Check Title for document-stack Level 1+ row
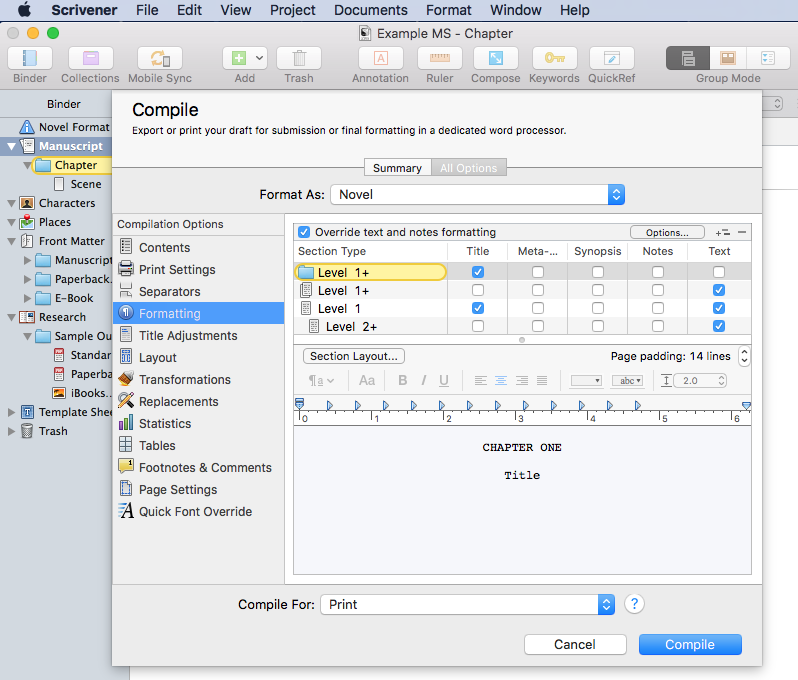Viewport: 798px width, 680px height. (x=477, y=290)
